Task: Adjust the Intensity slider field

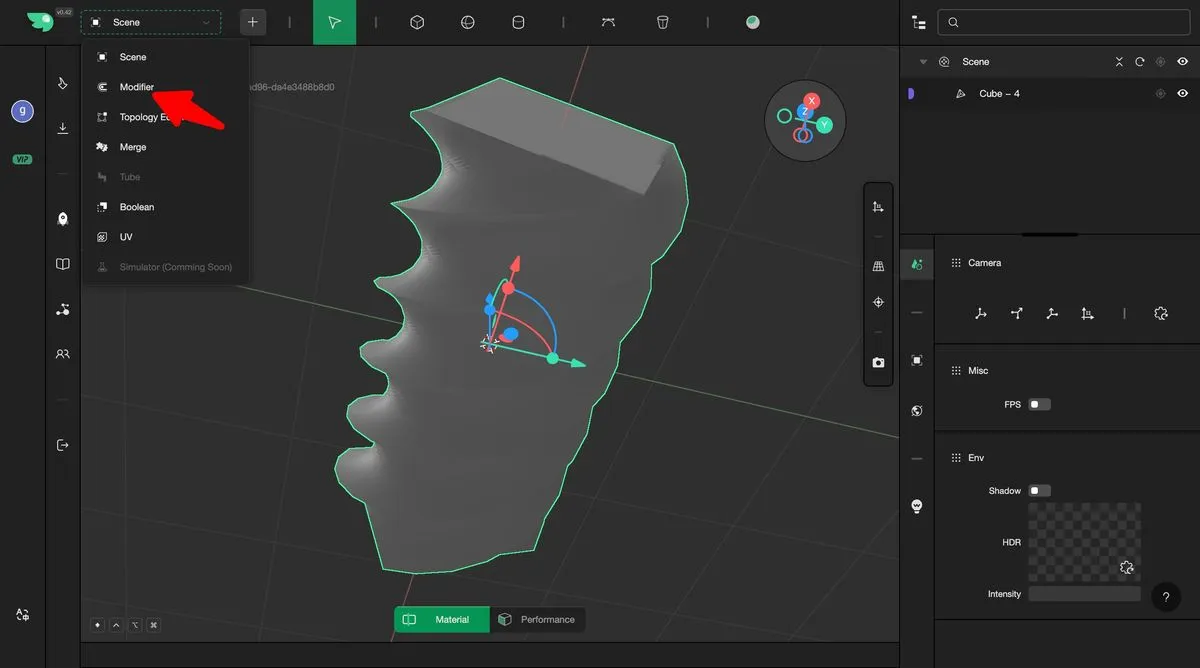Action: [x=1084, y=594]
